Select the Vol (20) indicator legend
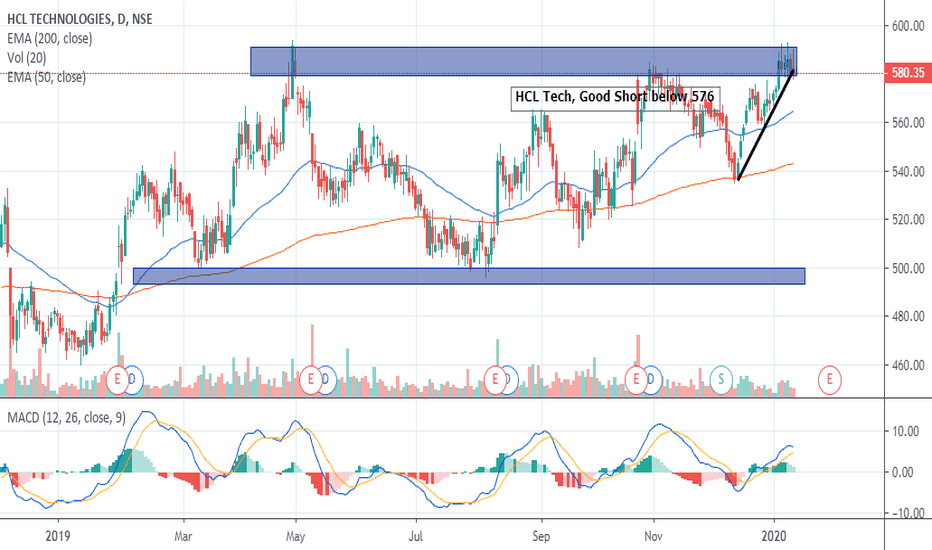 tap(27, 58)
